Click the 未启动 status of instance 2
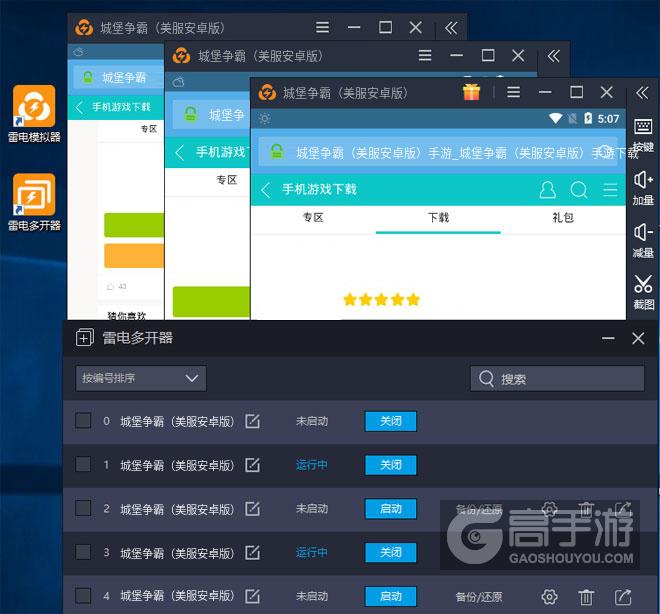 pos(311,509)
